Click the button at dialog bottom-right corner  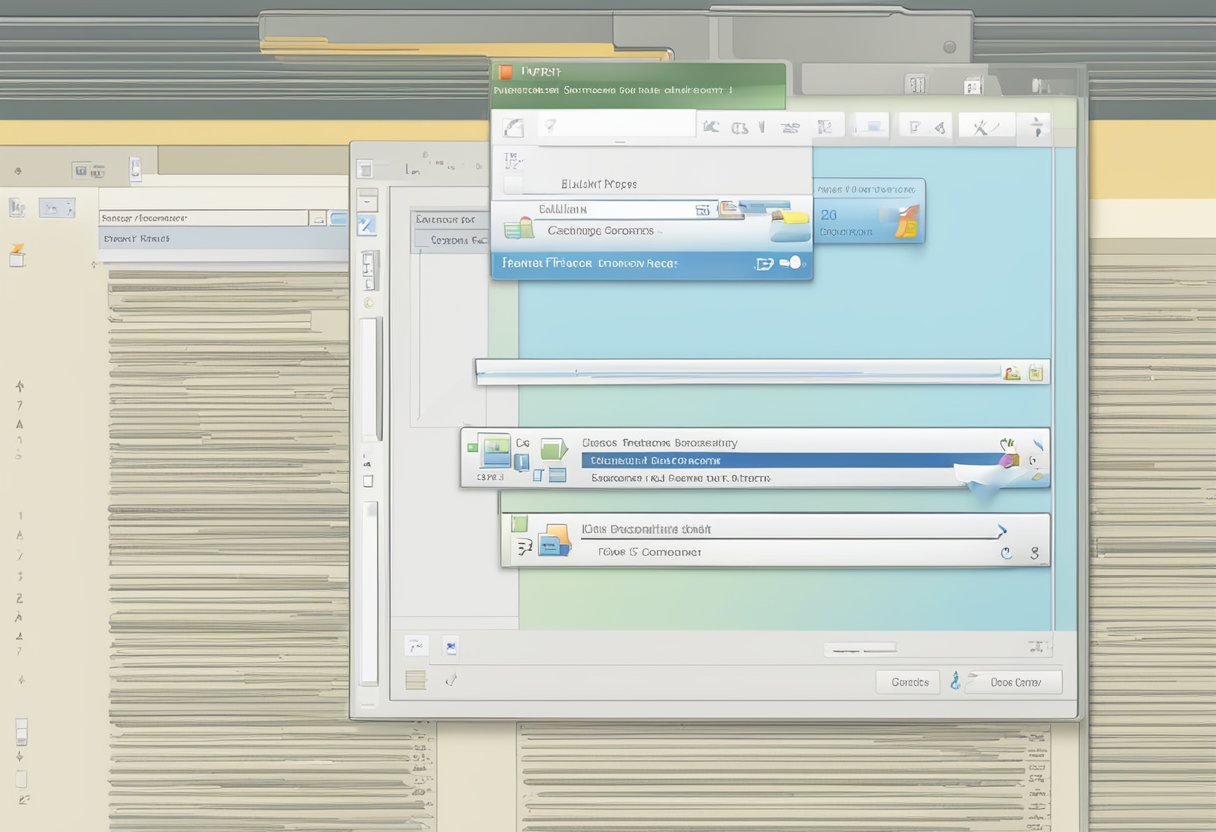(x=1014, y=682)
